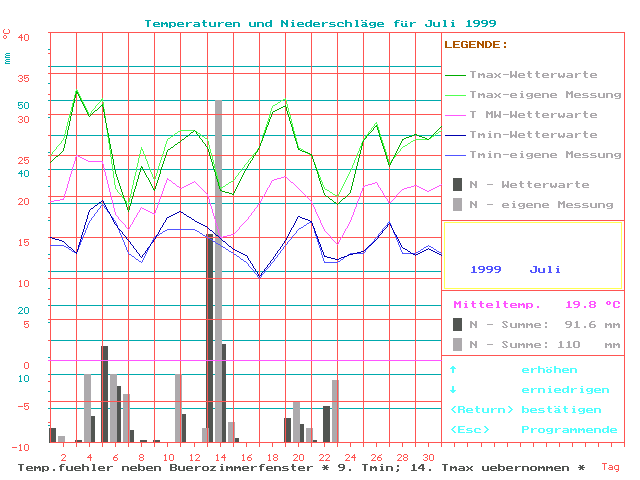Click the down arrow for erniedrigen
The width and height of the screenshot is (640, 480).
[454, 390]
